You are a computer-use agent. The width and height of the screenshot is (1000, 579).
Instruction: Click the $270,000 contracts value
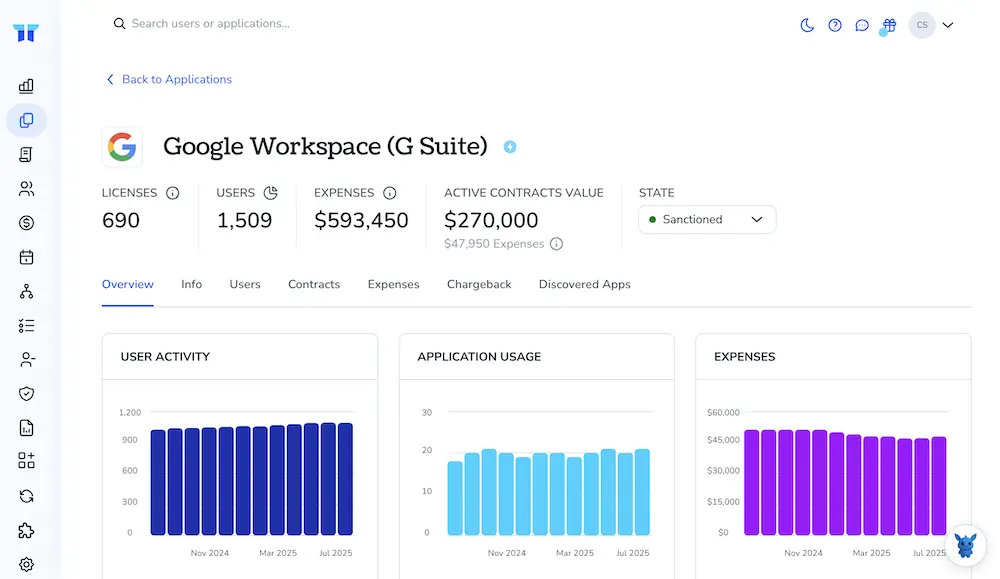point(491,220)
